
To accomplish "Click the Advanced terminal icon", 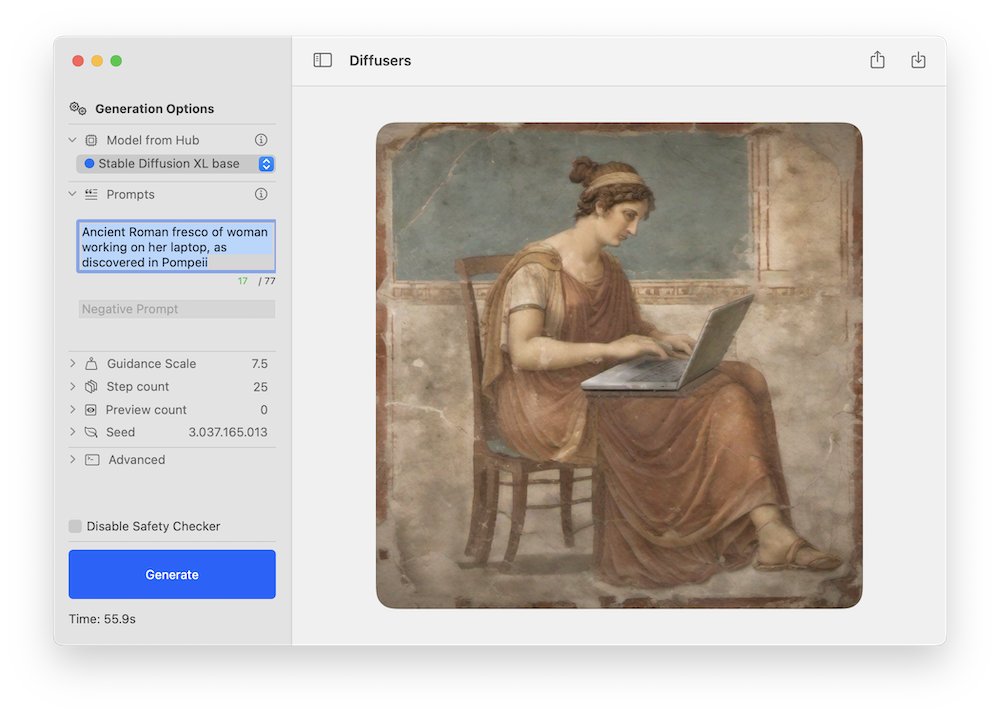I will click(92, 460).
